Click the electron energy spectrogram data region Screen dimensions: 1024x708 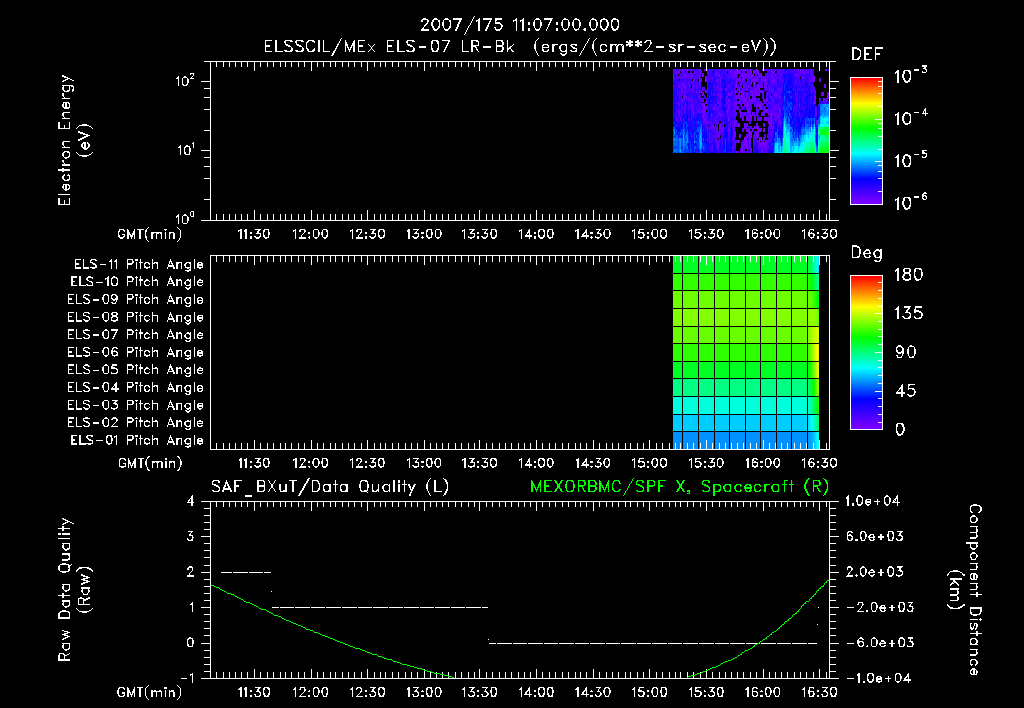(751, 110)
